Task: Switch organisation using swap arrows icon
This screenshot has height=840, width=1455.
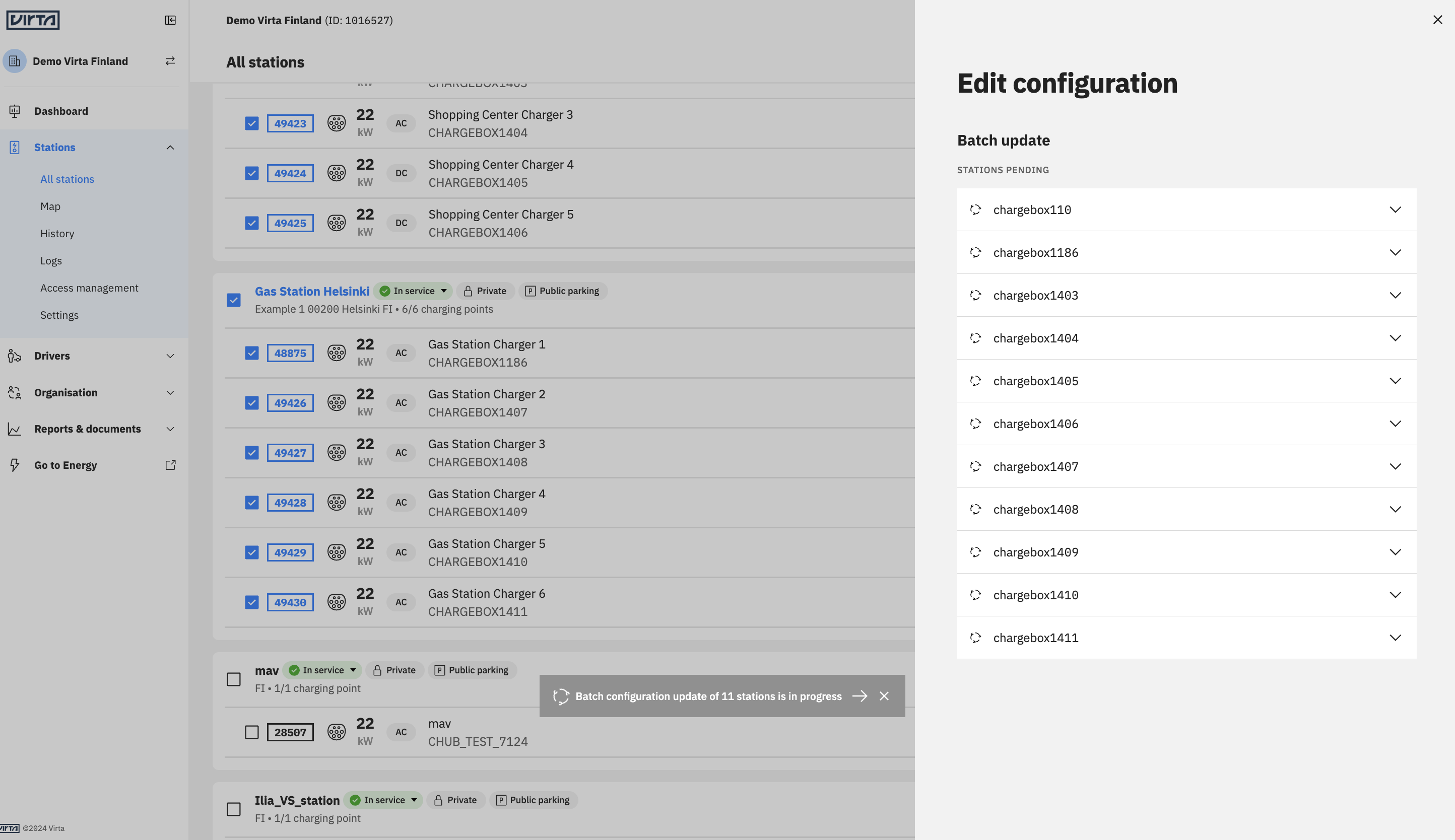Action: (170, 61)
